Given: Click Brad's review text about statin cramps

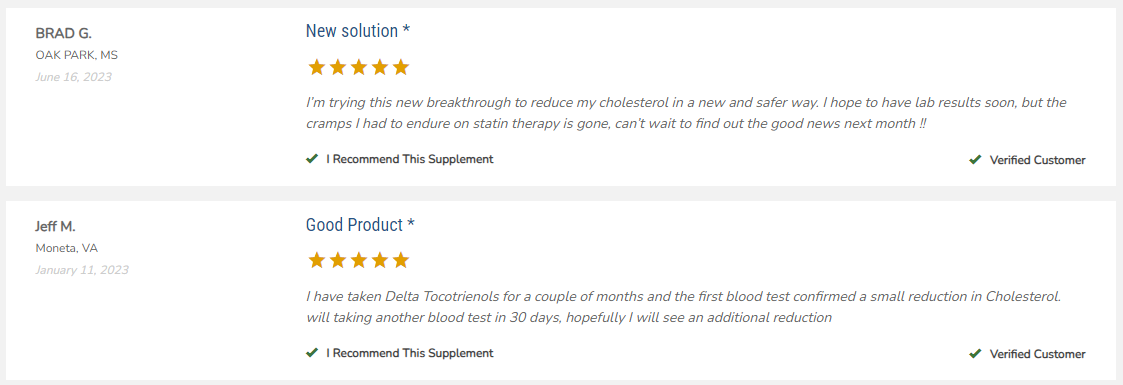Looking at the screenshot, I should (x=686, y=113).
